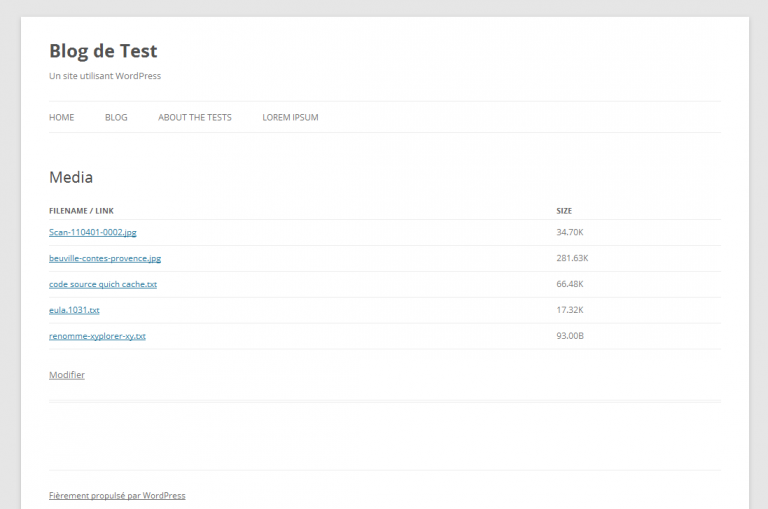Click the 93.00B size value
This screenshot has width=768, height=509.
(570, 336)
